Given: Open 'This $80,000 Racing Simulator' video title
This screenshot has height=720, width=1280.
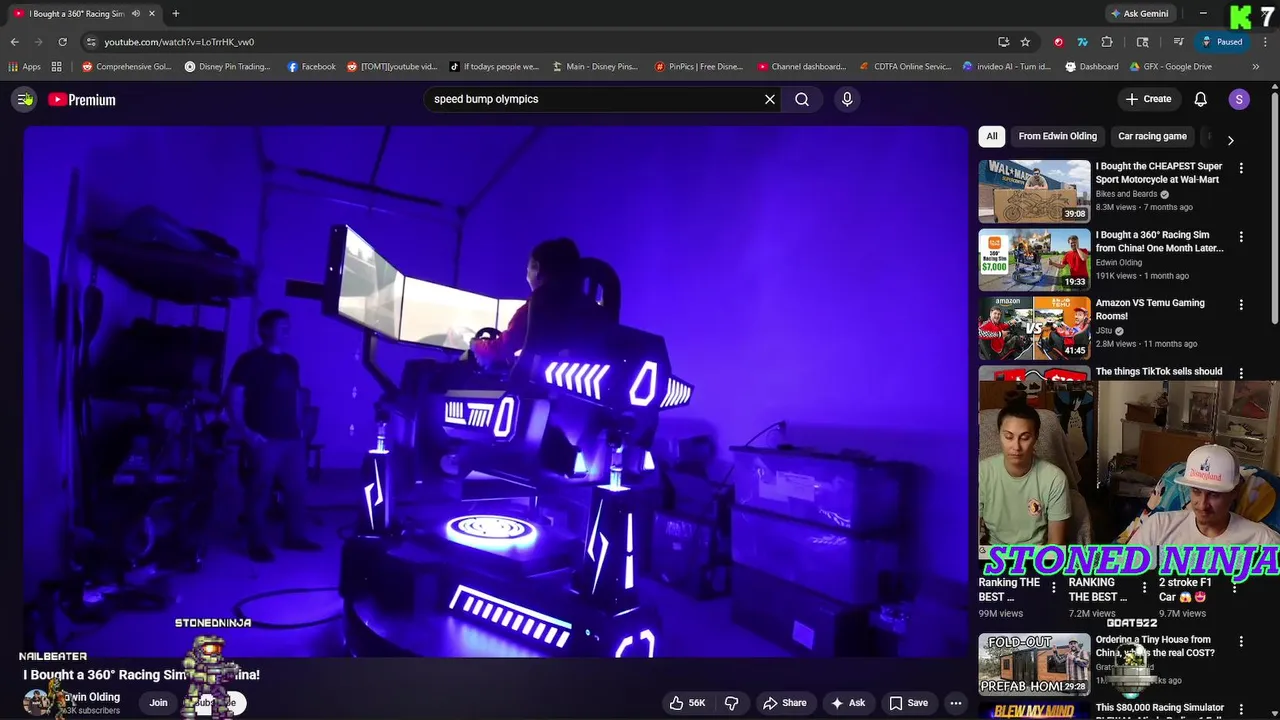Looking at the screenshot, I should (1160, 708).
